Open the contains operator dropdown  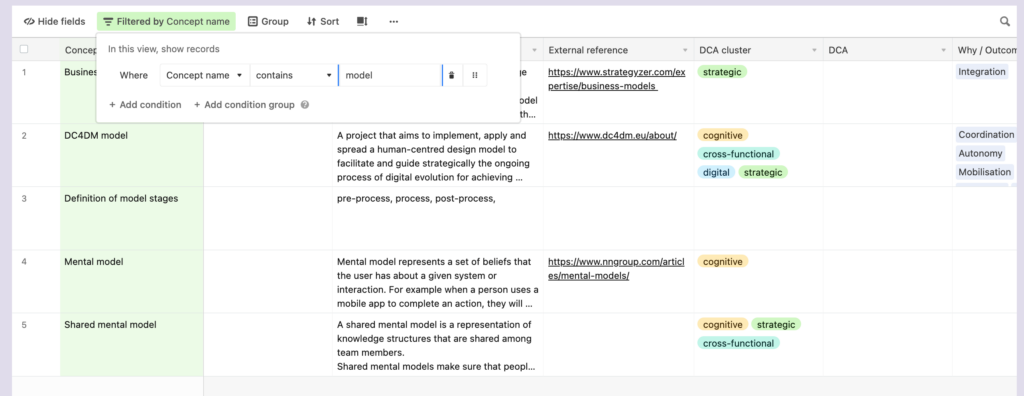[x=294, y=75]
